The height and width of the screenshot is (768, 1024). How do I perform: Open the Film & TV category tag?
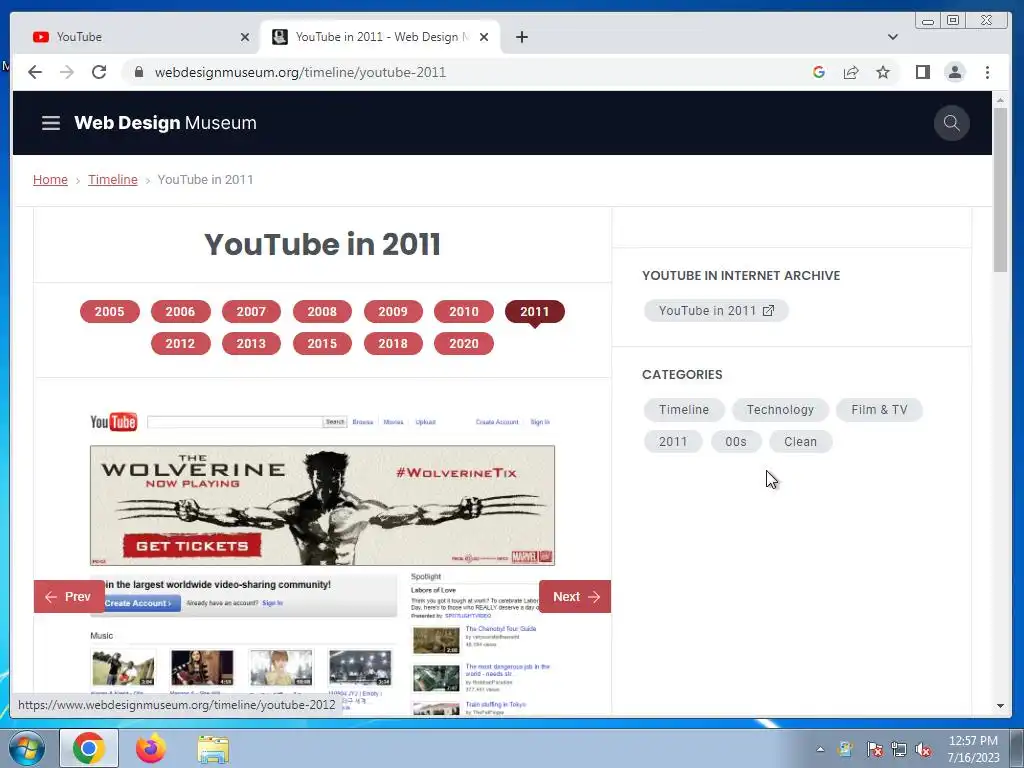pos(879,409)
